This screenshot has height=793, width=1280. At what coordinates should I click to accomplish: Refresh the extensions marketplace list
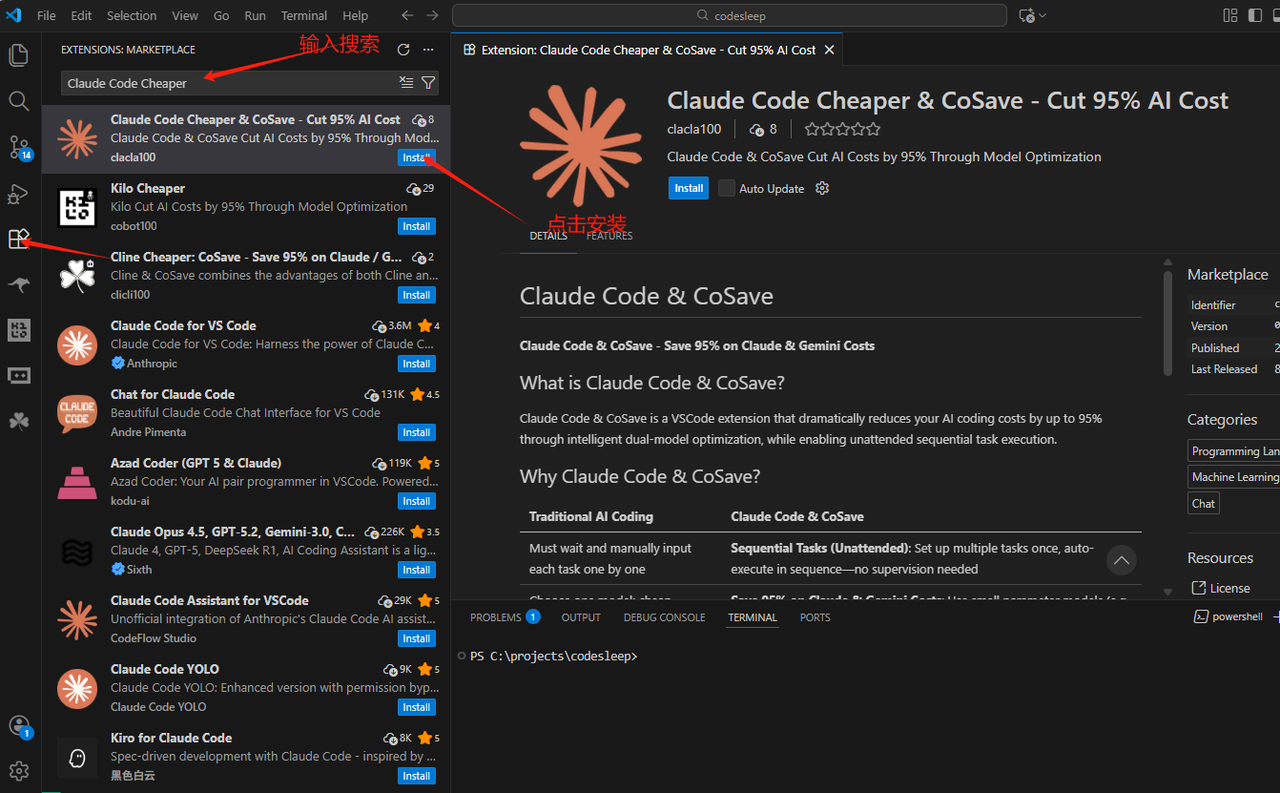(403, 50)
